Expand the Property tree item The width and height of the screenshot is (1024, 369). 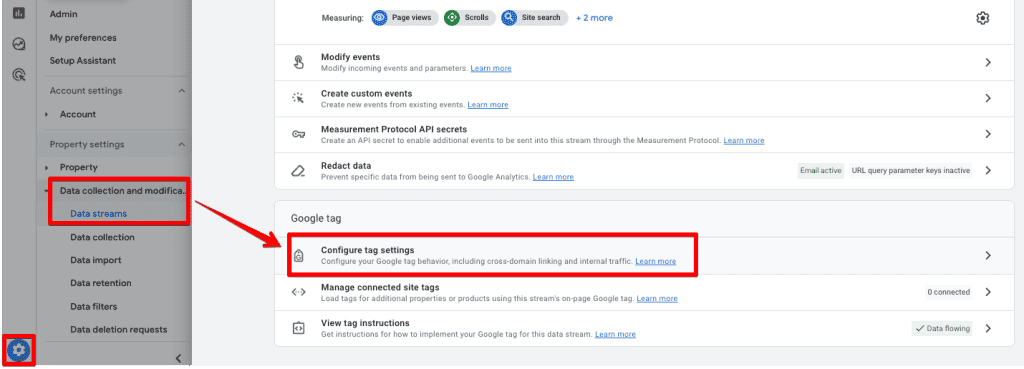47,168
